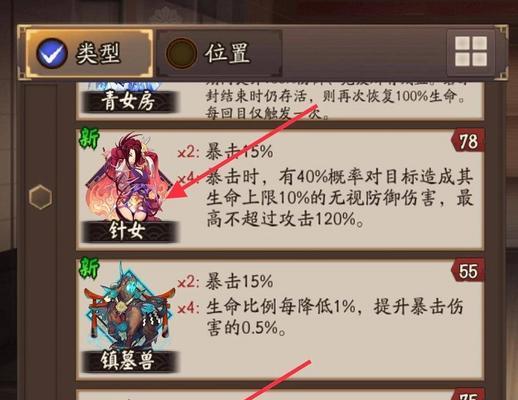Tap the 78 count badge
This screenshot has height=400, width=518.
pyautogui.click(x=467, y=141)
